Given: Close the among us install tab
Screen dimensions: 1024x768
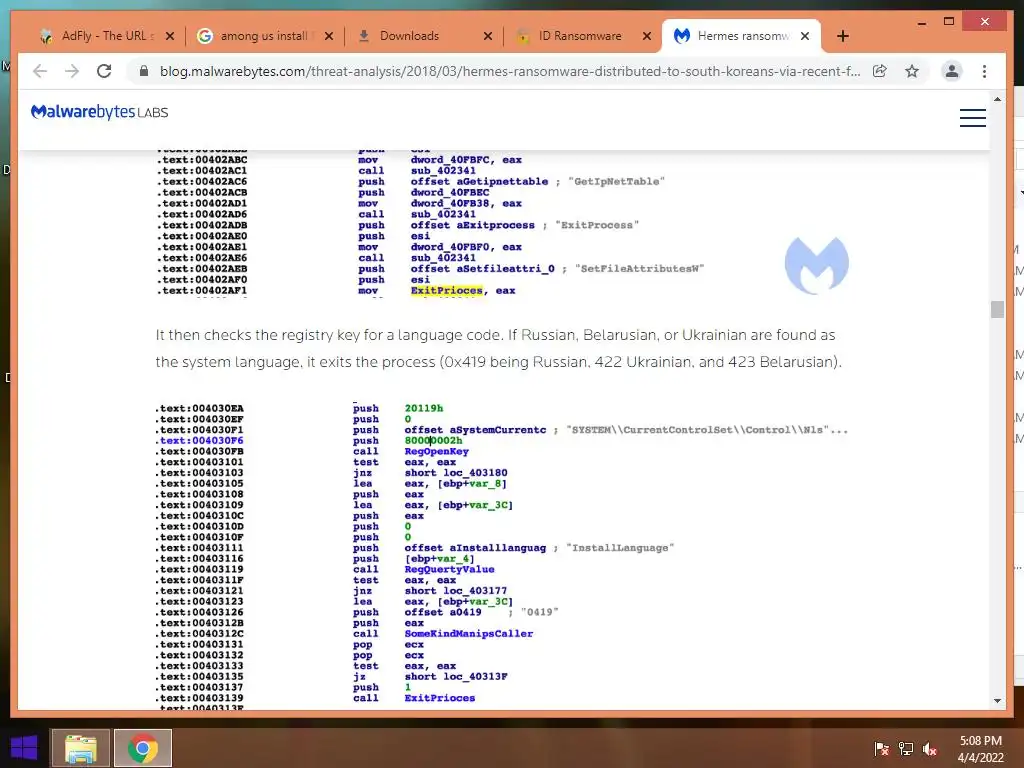Looking at the screenshot, I should (329, 36).
